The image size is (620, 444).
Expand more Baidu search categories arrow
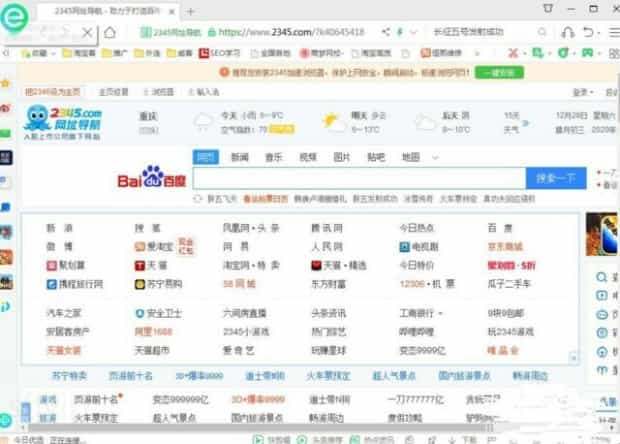point(435,157)
